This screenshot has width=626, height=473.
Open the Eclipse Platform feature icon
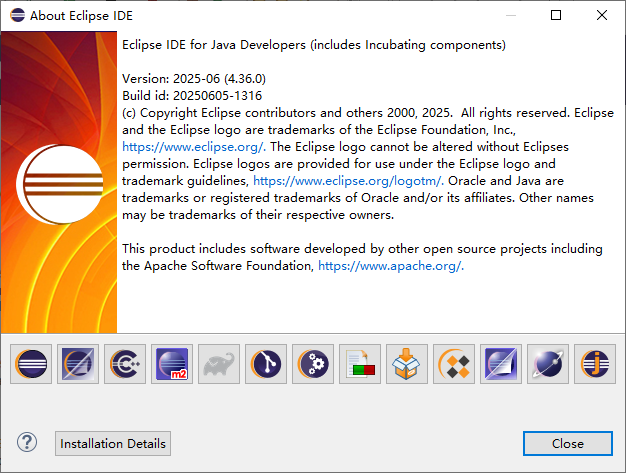point(31,364)
